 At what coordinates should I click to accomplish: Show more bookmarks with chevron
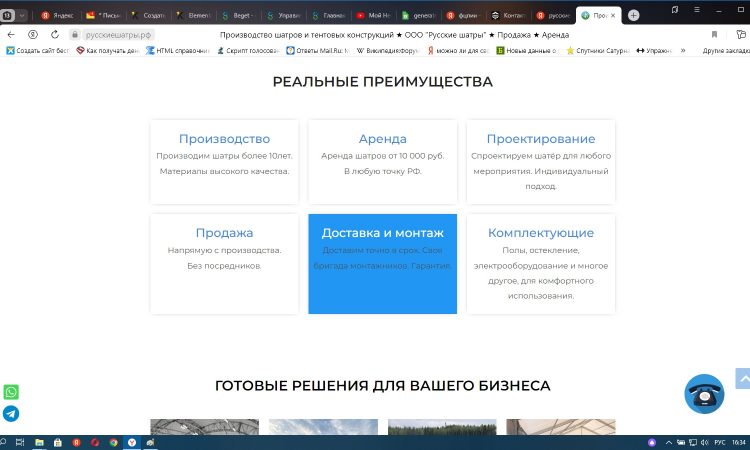click(x=683, y=50)
